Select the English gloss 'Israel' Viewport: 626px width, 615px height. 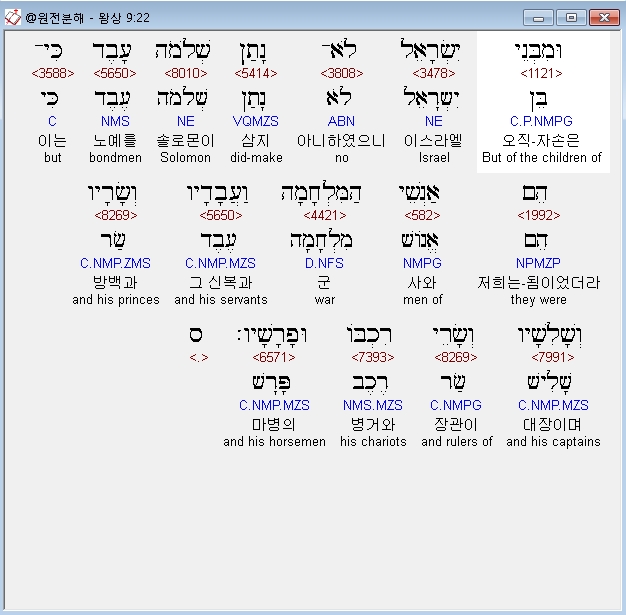(434, 158)
